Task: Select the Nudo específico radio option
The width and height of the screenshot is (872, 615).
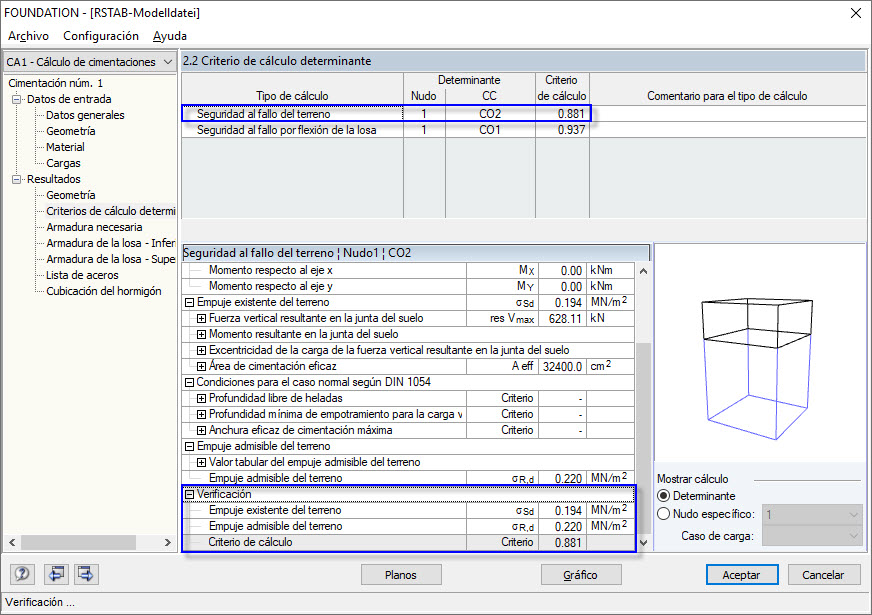Action: [663, 514]
